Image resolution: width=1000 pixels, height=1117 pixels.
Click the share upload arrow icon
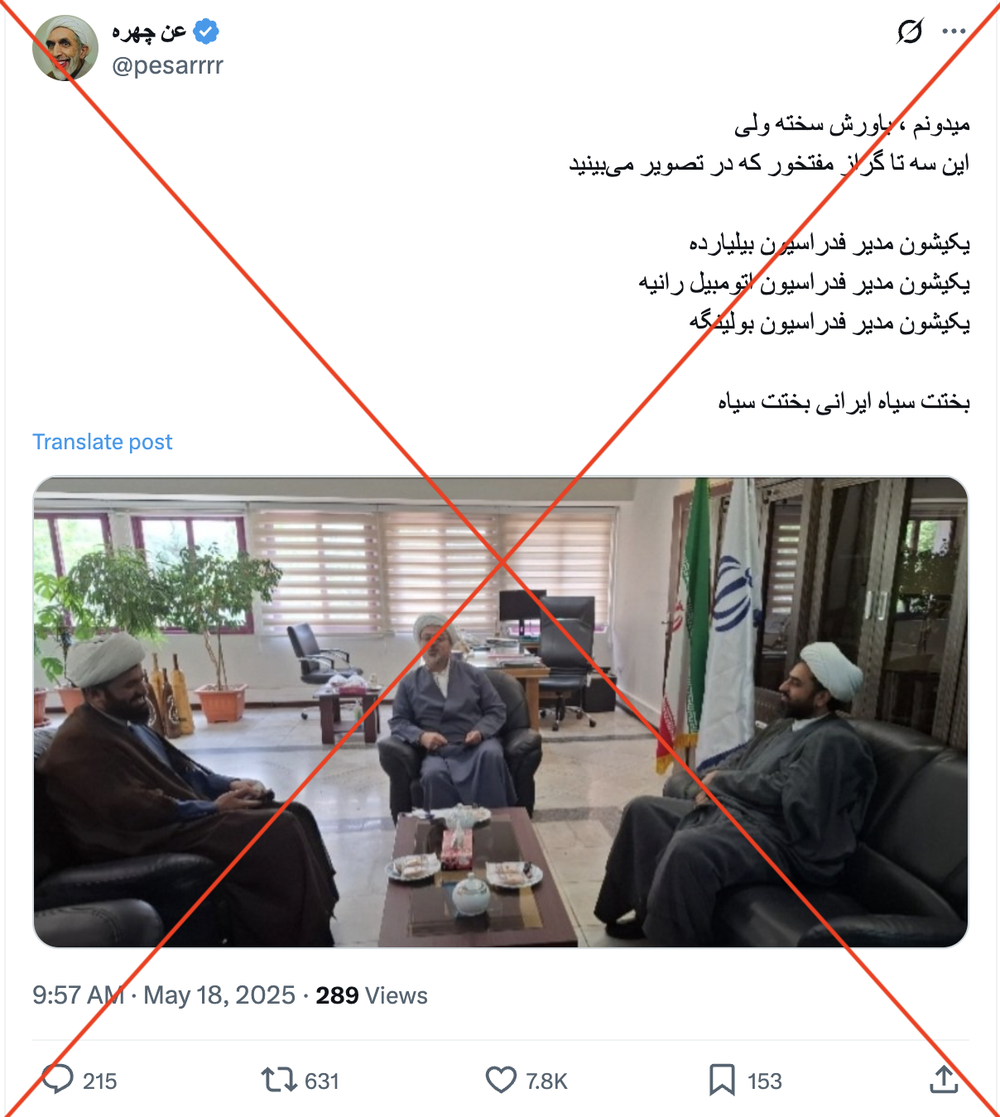pos(944,1079)
